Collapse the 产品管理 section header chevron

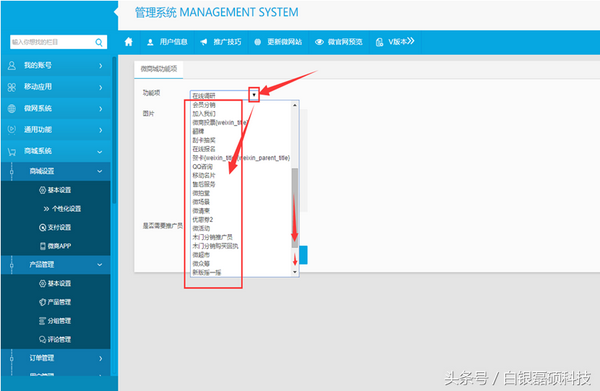click(x=100, y=265)
